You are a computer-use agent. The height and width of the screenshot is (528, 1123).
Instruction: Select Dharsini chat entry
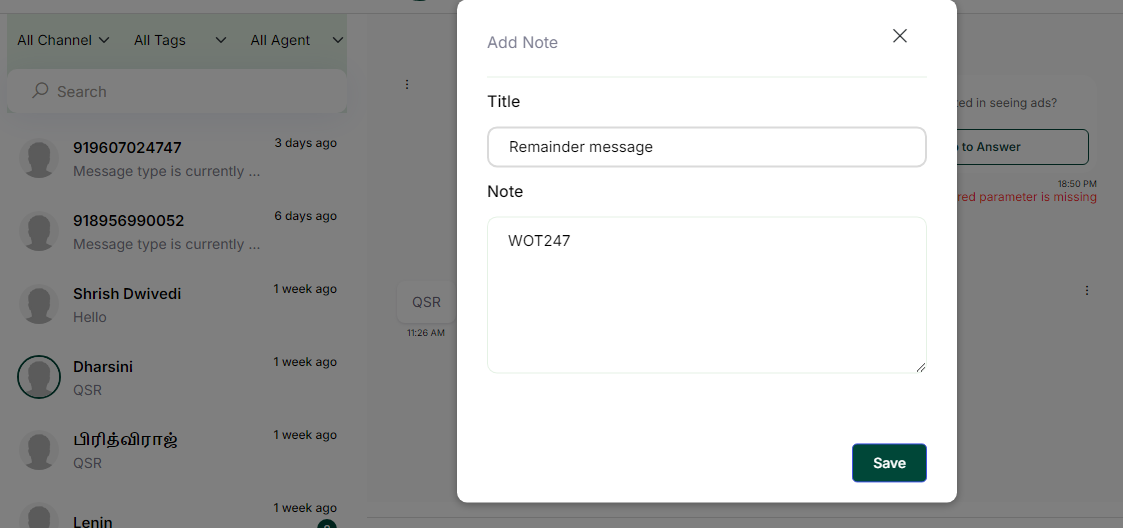point(180,377)
